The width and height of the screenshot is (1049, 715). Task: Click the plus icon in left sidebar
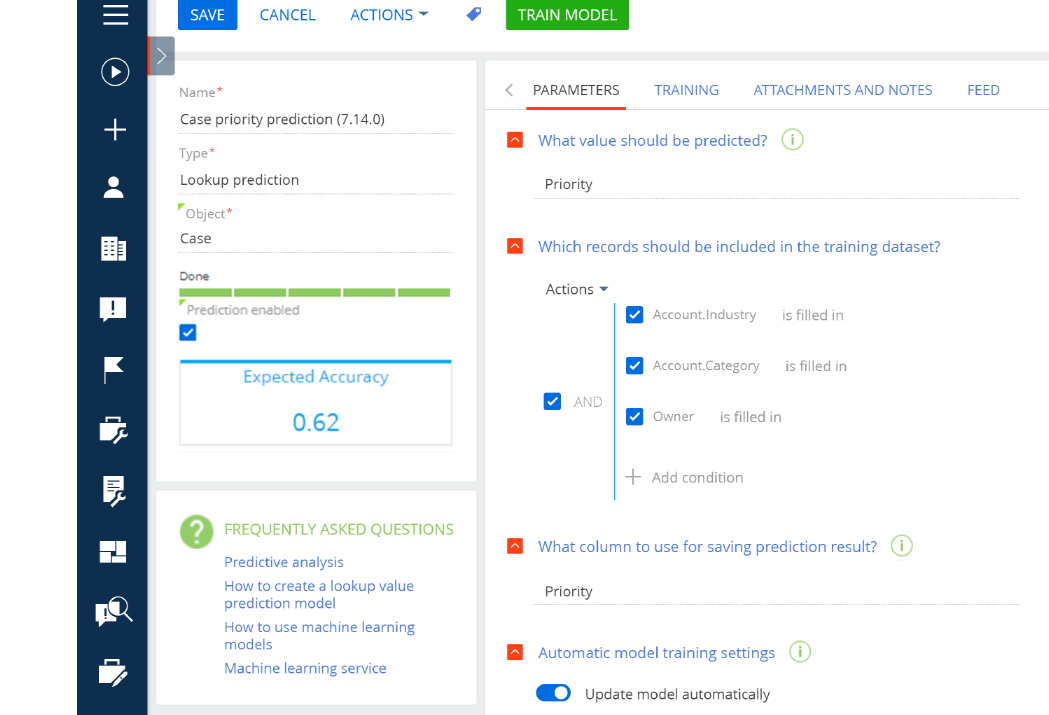pos(115,130)
